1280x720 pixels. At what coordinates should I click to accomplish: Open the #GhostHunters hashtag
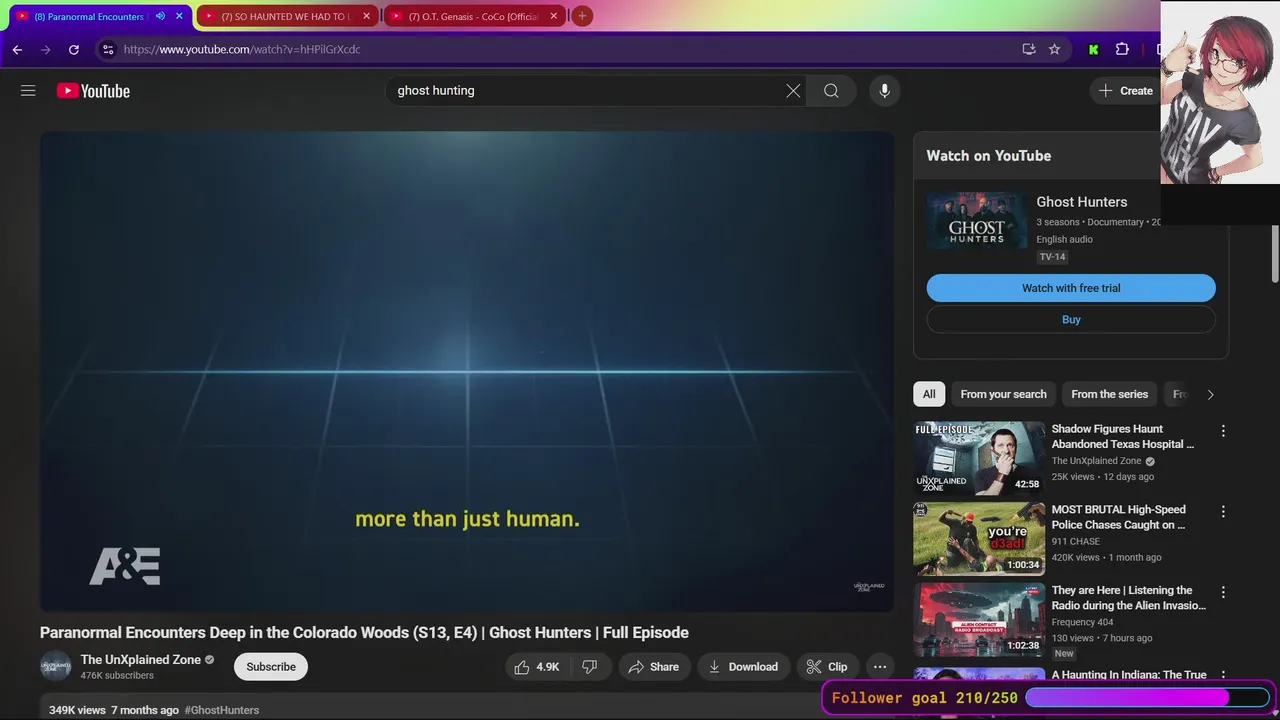[221, 710]
